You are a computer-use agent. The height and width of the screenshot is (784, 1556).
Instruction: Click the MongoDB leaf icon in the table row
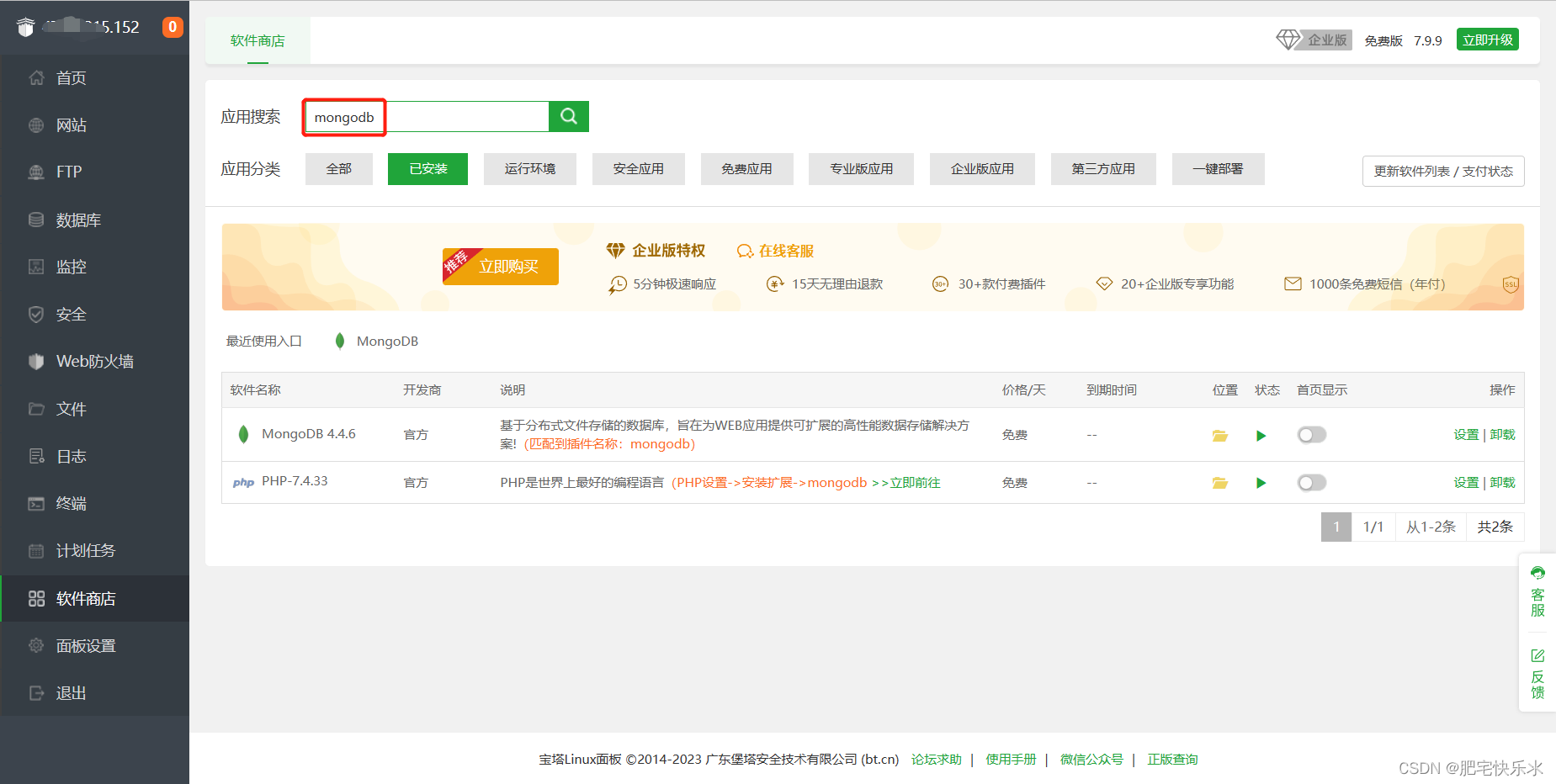point(243,434)
